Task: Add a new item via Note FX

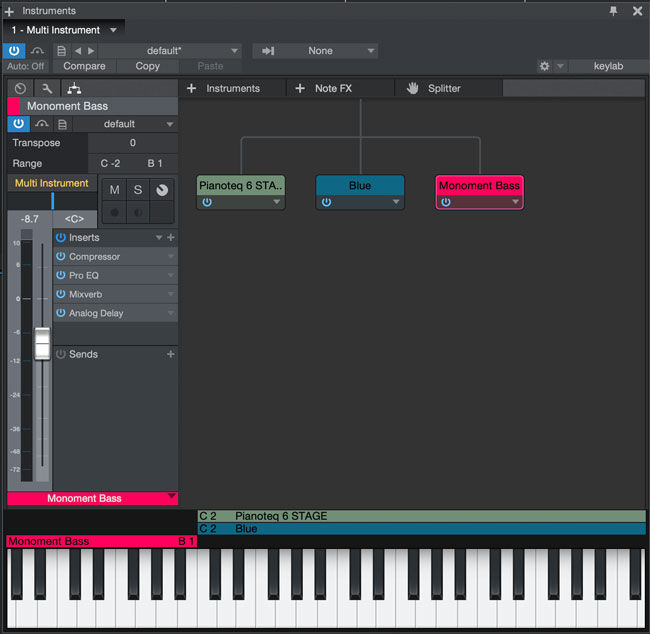Action: click(x=324, y=88)
